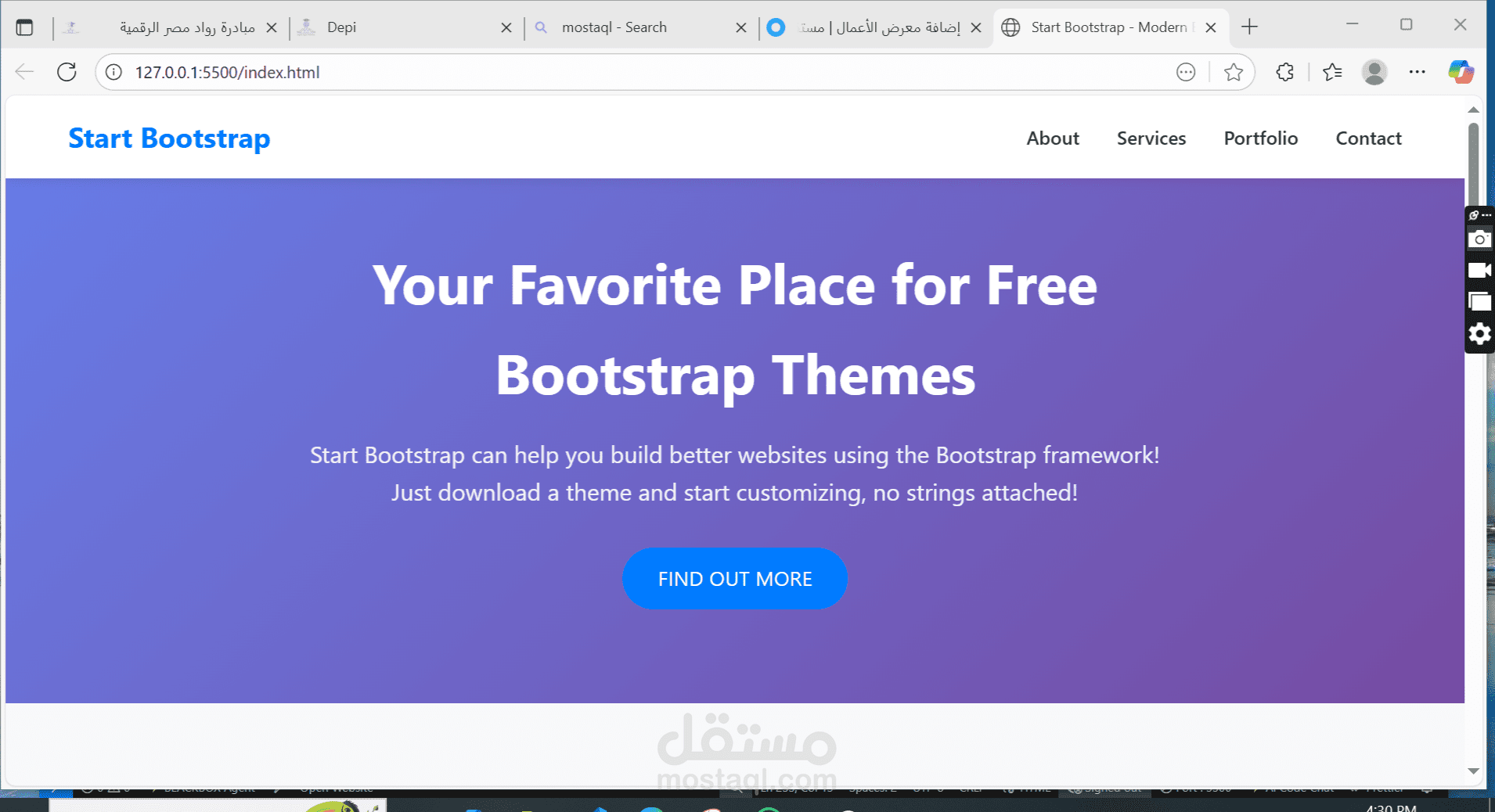Switch to the Depi tab
The image size is (1495, 812).
coord(405,27)
